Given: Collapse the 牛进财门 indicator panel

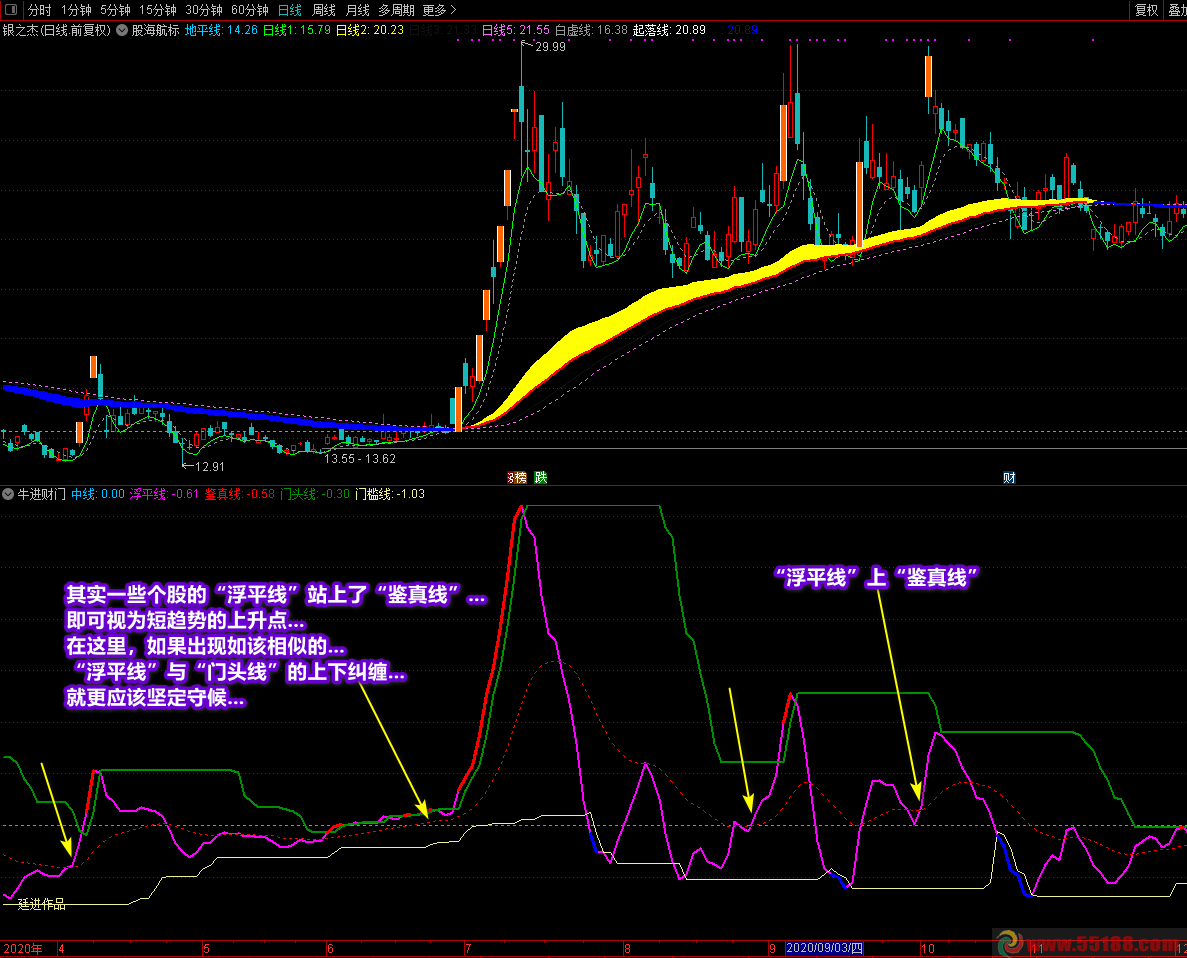Looking at the screenshot, I should pyautogui.click(x=9, y=494).
